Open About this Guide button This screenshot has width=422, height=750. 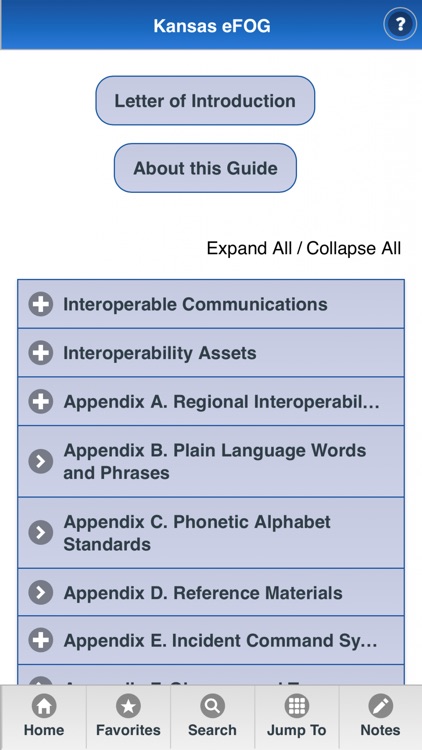(x=205, y=168)
